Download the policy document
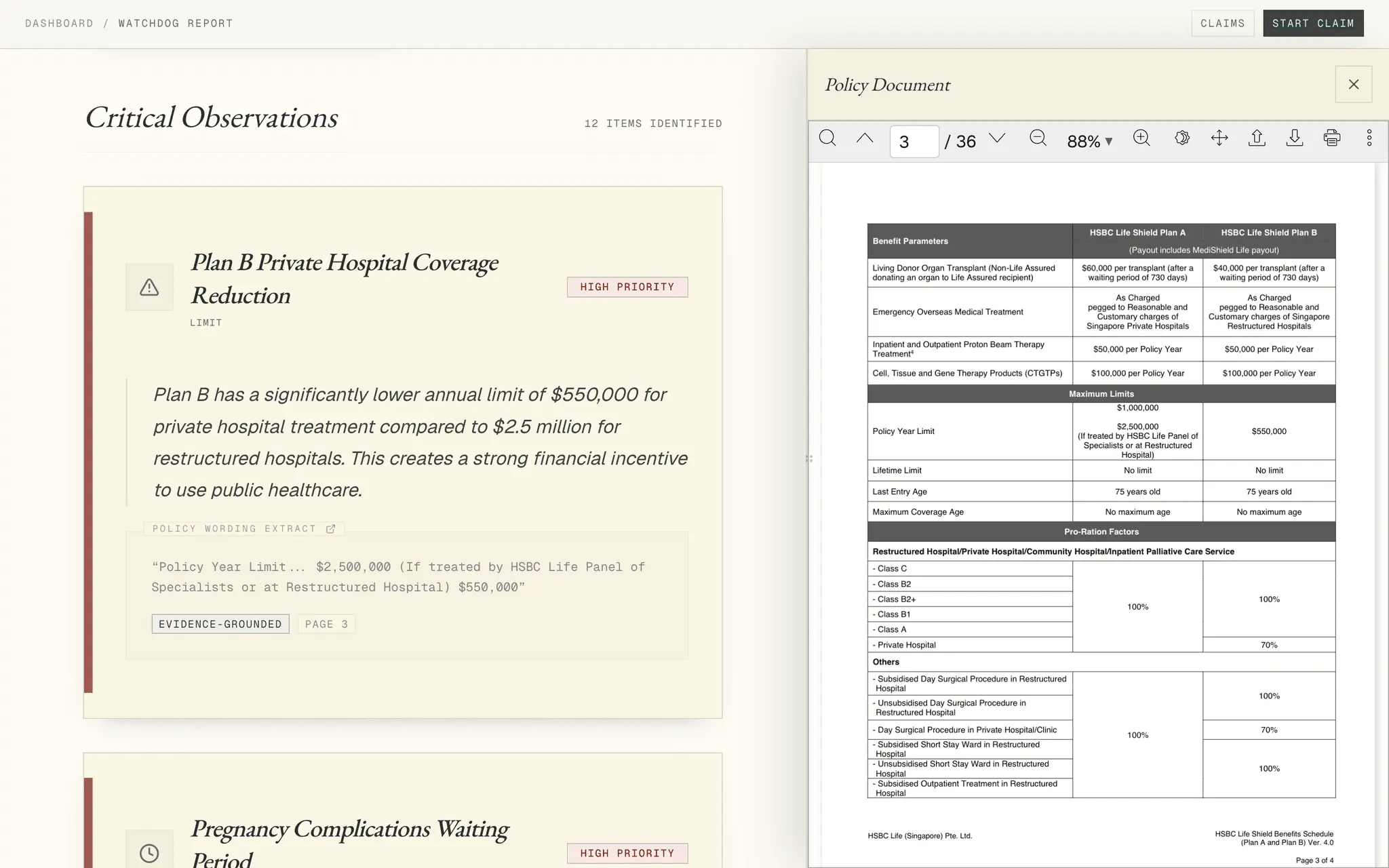 click(x=1294, y=138)
